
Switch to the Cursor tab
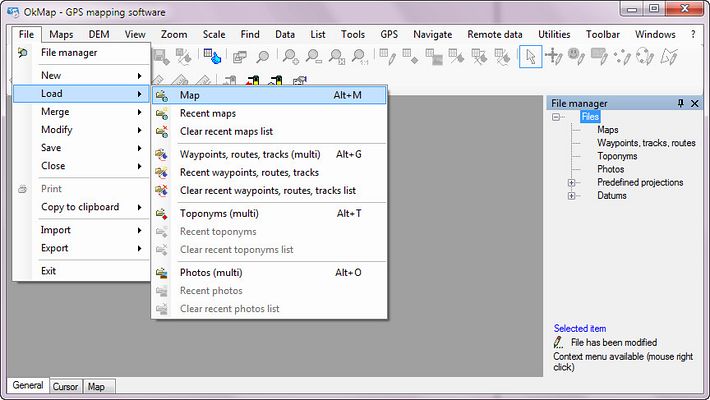[x=66, y=386]
